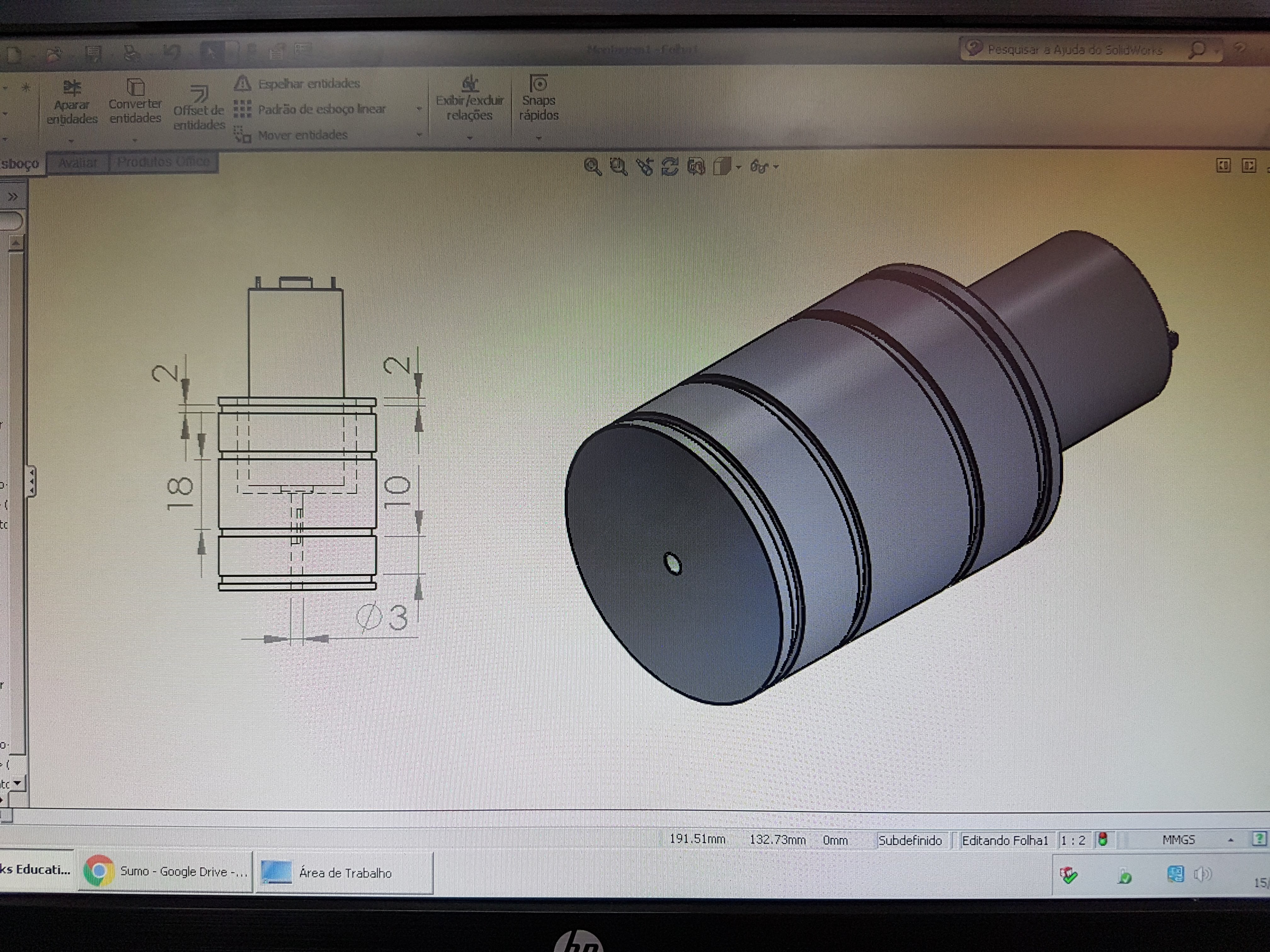
Task: Click the Previous view icon
Action: [645, 167]
